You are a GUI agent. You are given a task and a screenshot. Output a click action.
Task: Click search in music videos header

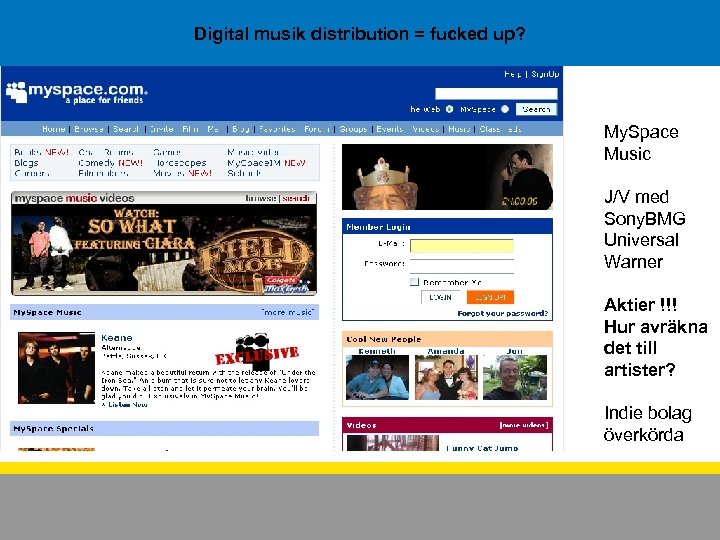click(296, 198)
